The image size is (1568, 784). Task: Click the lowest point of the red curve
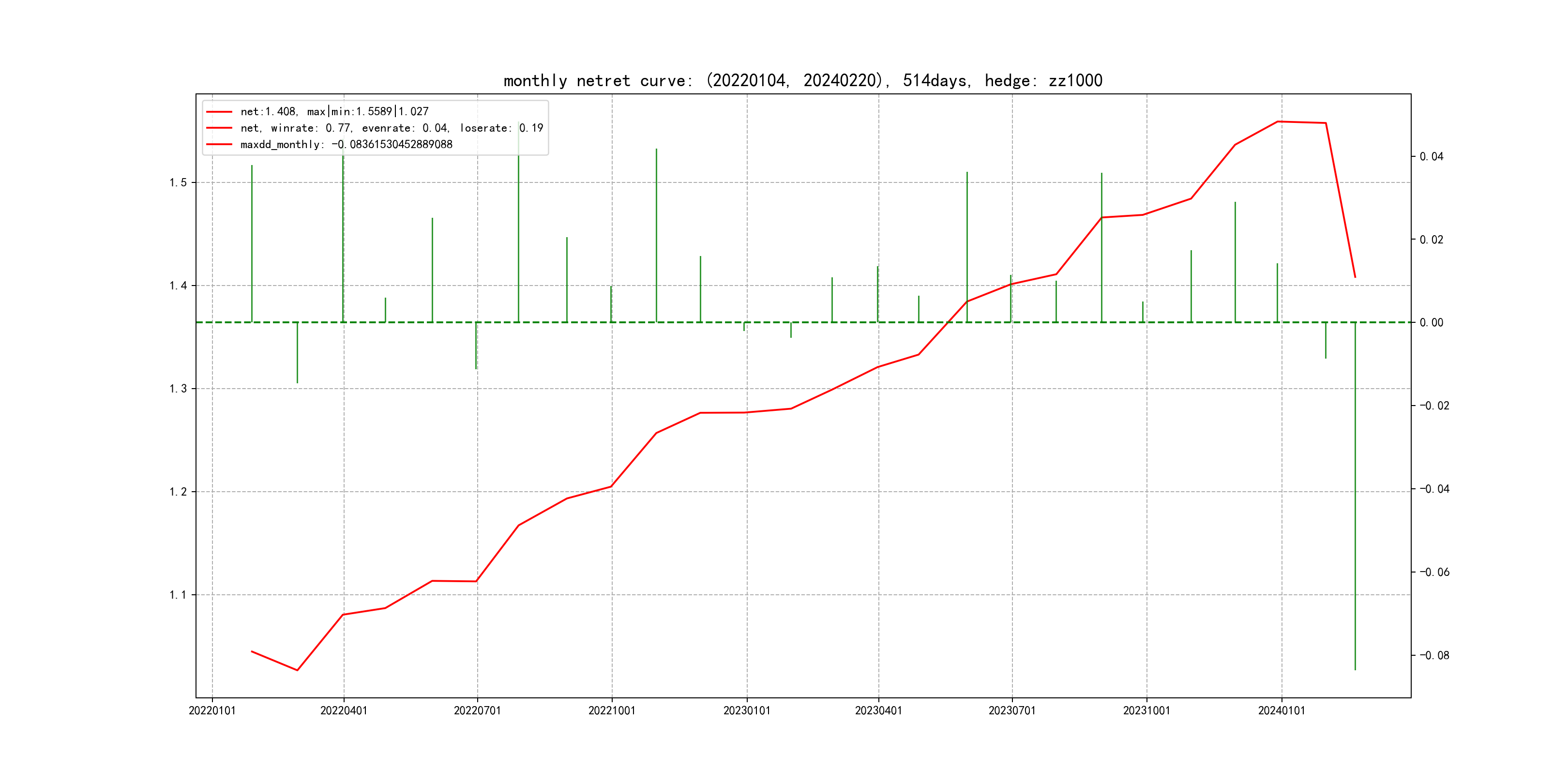pos(297,670)
